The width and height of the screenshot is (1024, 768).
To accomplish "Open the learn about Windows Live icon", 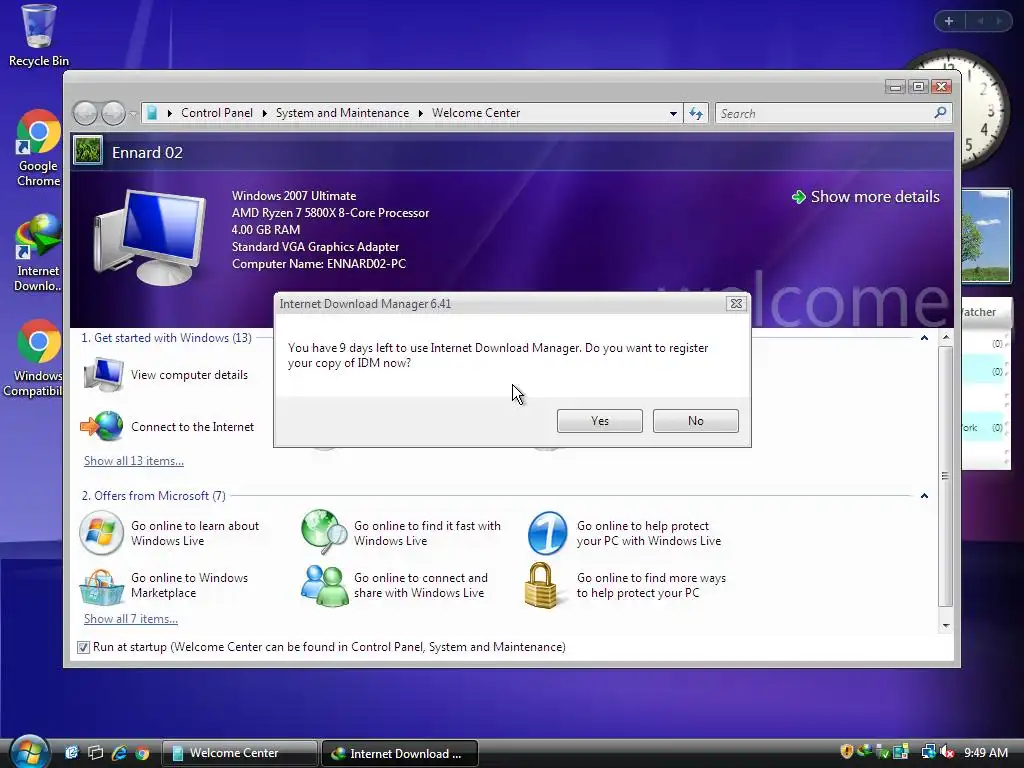I will 101,533.
